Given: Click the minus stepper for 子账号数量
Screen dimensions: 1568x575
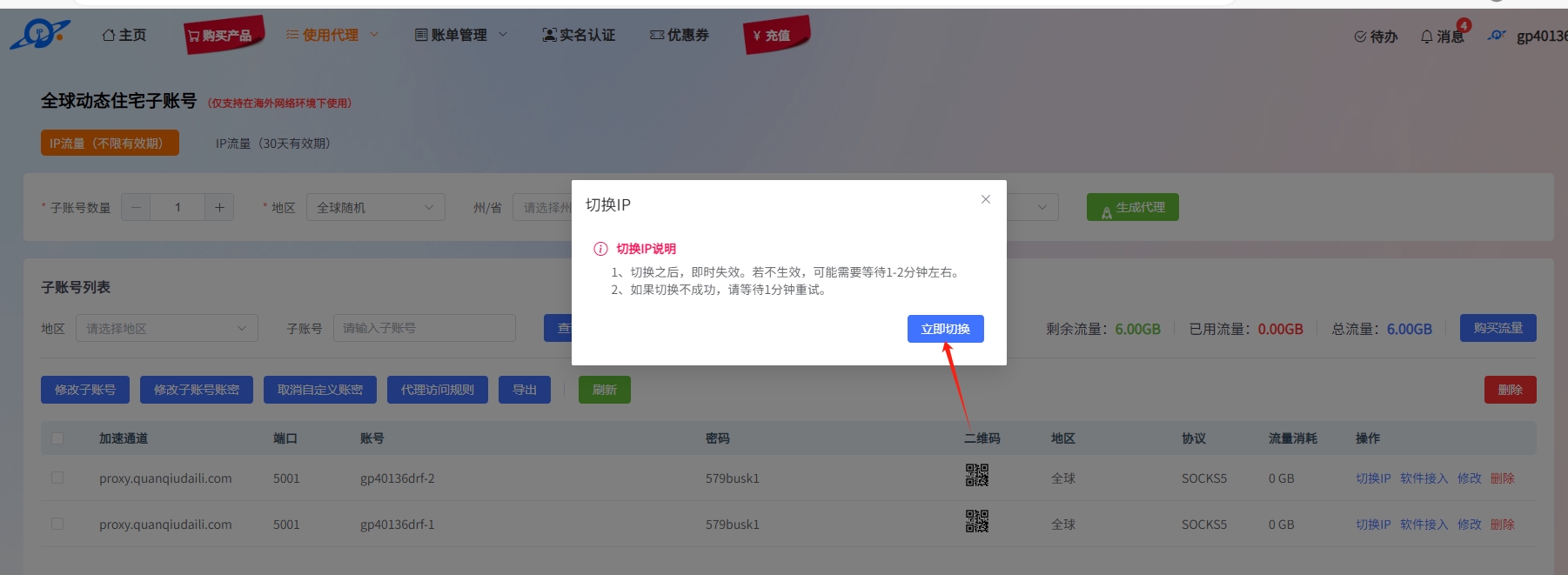Looking at the screenshot, I should pyautogui.click(x=136, y=207).
